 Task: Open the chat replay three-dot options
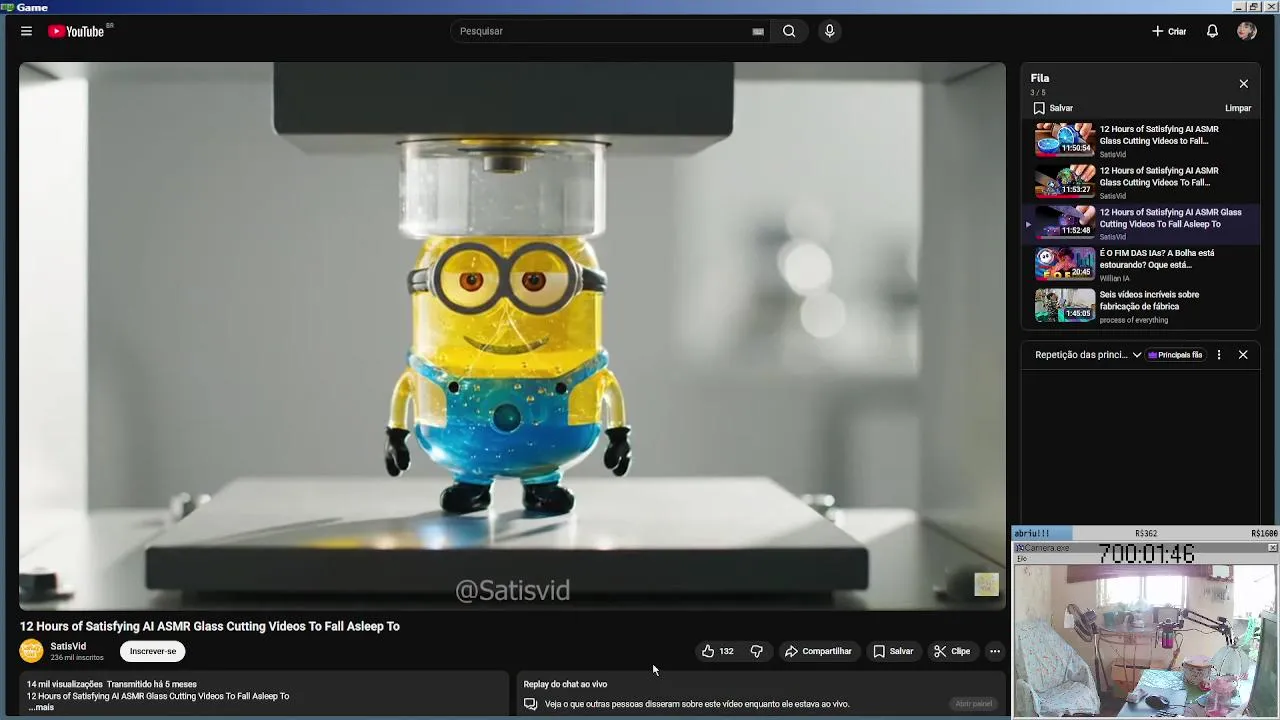1218,355
